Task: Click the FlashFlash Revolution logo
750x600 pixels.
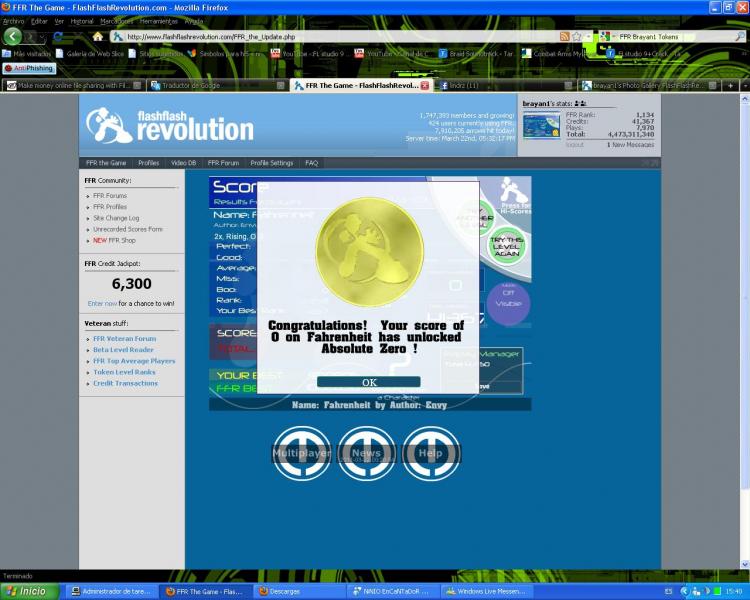Action: pos(168,125)
